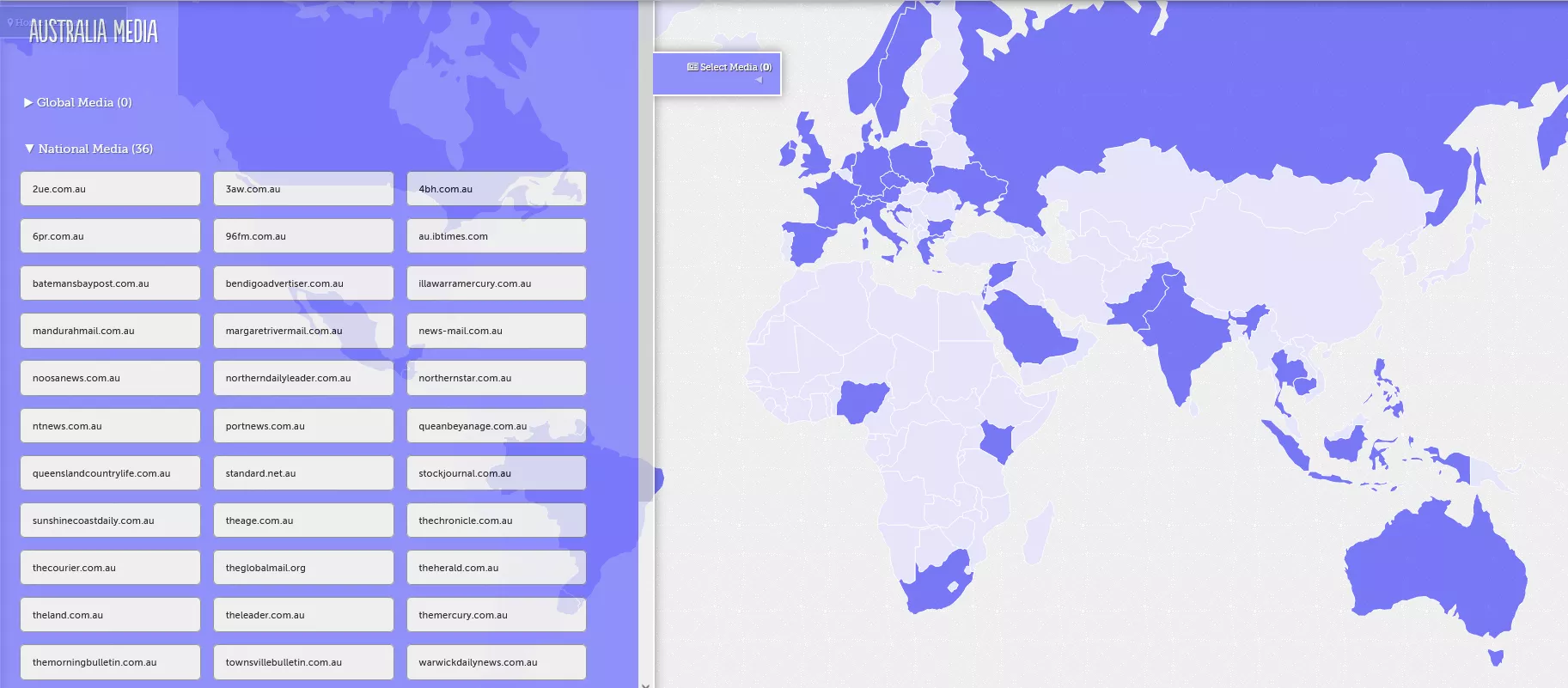Viewport: 1568px width, 688px height.
Task: Choose sunshinecoastdaily.com.au
Action: click(x=110, y=521)
